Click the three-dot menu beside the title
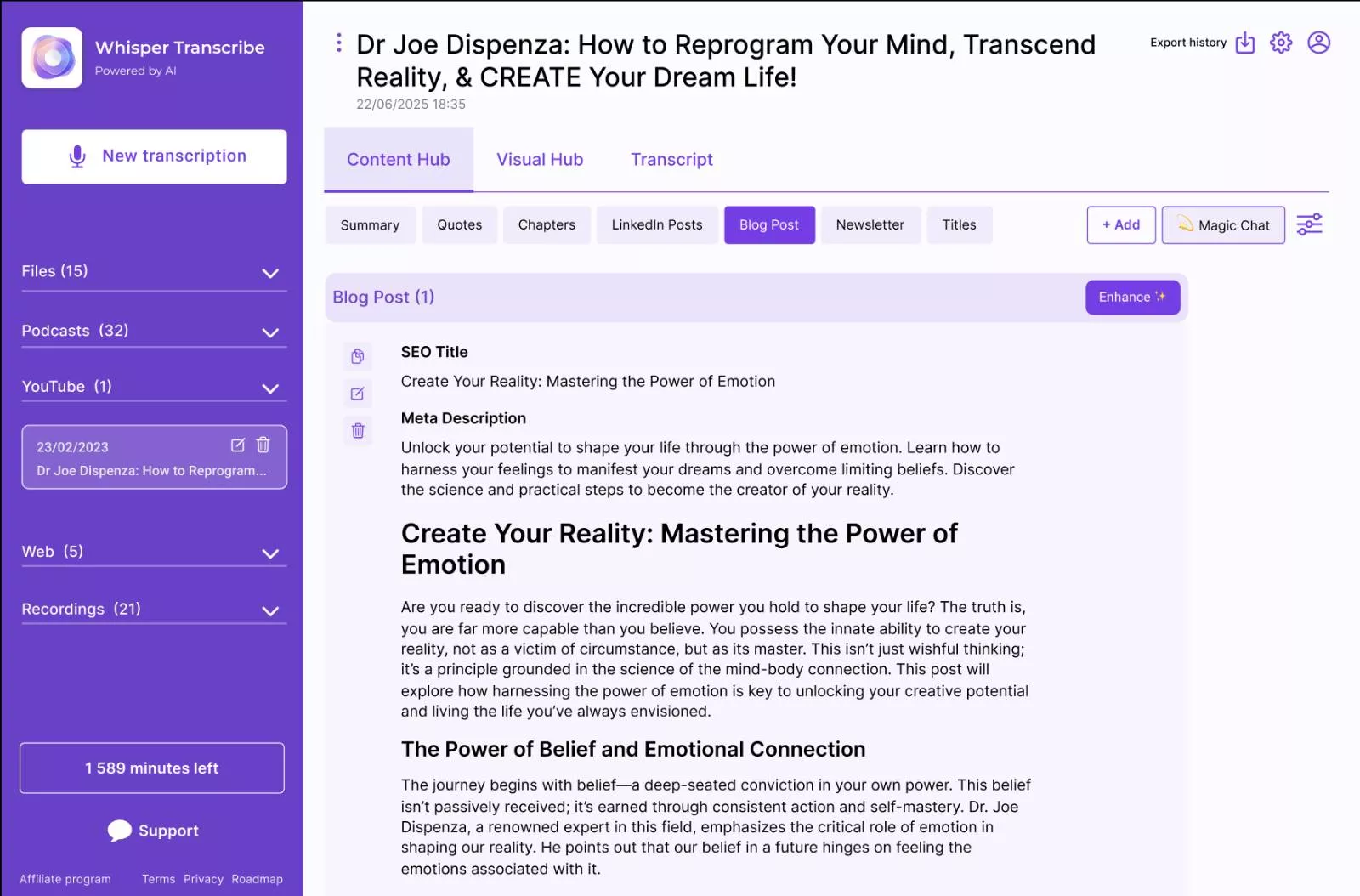 click(x=339, y=43)
